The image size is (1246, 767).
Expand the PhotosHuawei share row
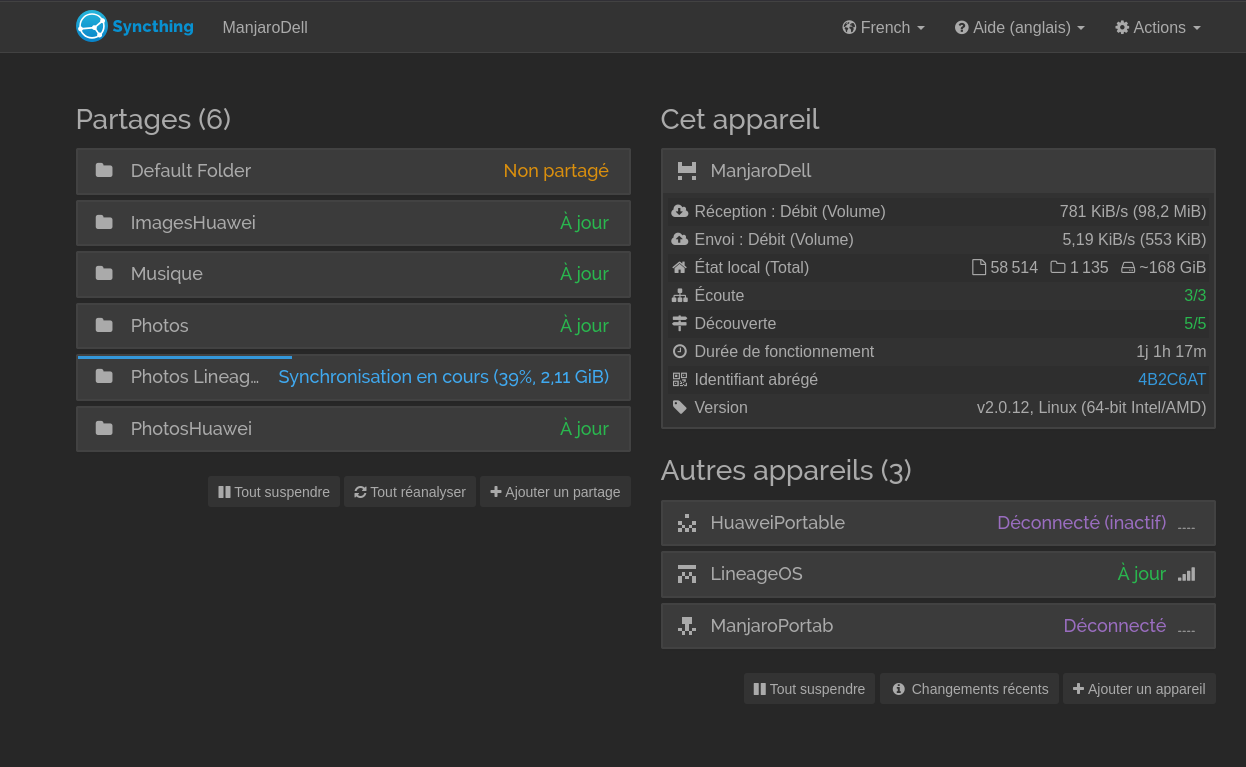click(353, 429)
